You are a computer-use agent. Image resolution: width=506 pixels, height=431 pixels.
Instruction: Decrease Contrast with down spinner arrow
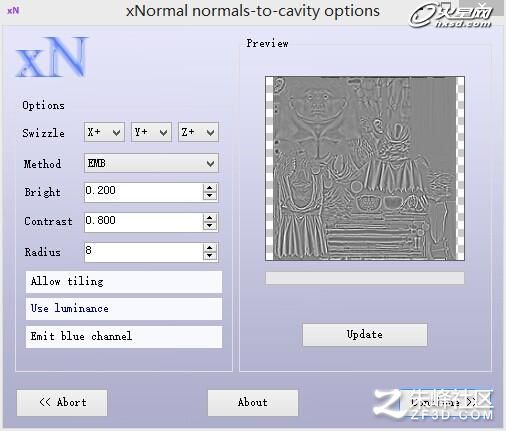209,226
